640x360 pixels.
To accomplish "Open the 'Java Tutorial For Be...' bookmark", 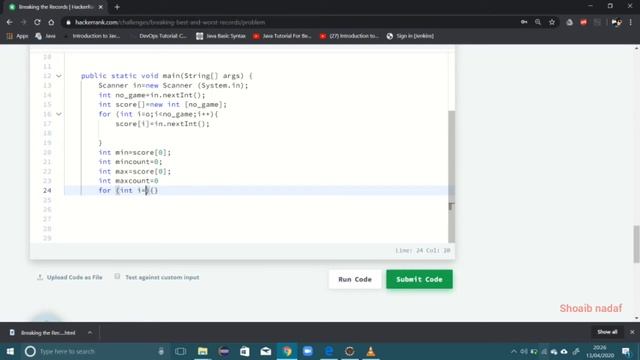I will (x=282, y=36).
